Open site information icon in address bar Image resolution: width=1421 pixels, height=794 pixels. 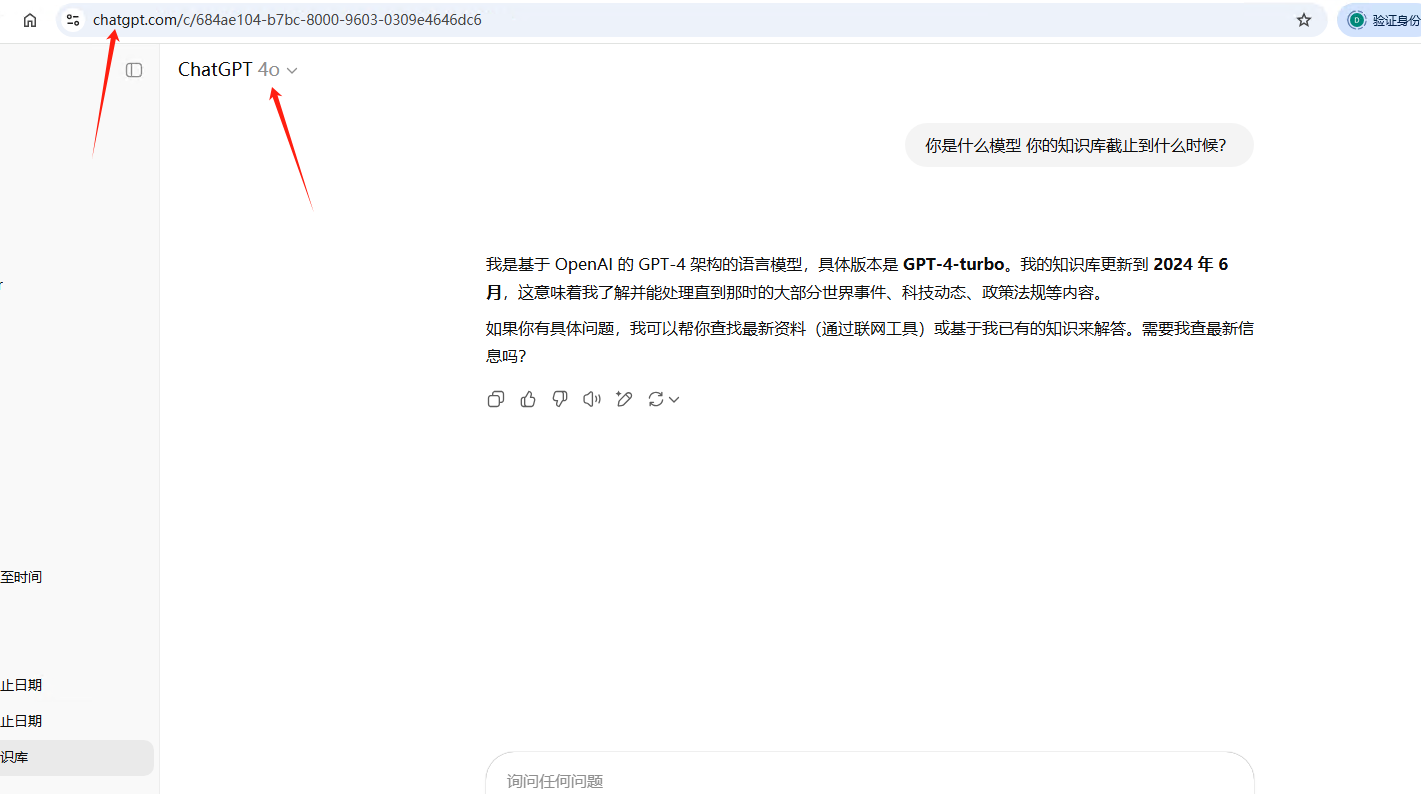[73, 20]
